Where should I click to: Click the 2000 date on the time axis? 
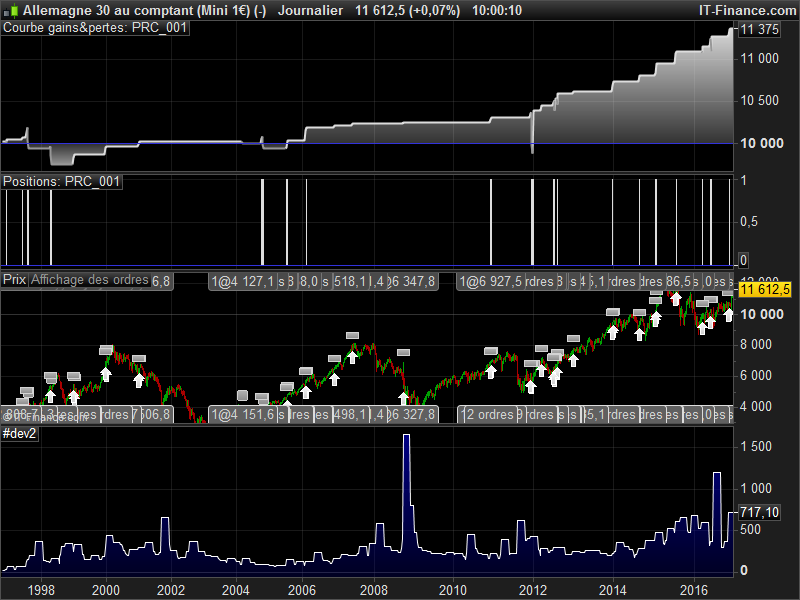[106, 590]
